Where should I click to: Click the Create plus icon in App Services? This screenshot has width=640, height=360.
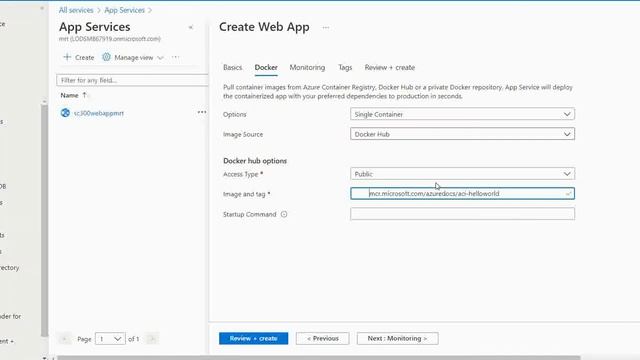click(x=67, y=57)
